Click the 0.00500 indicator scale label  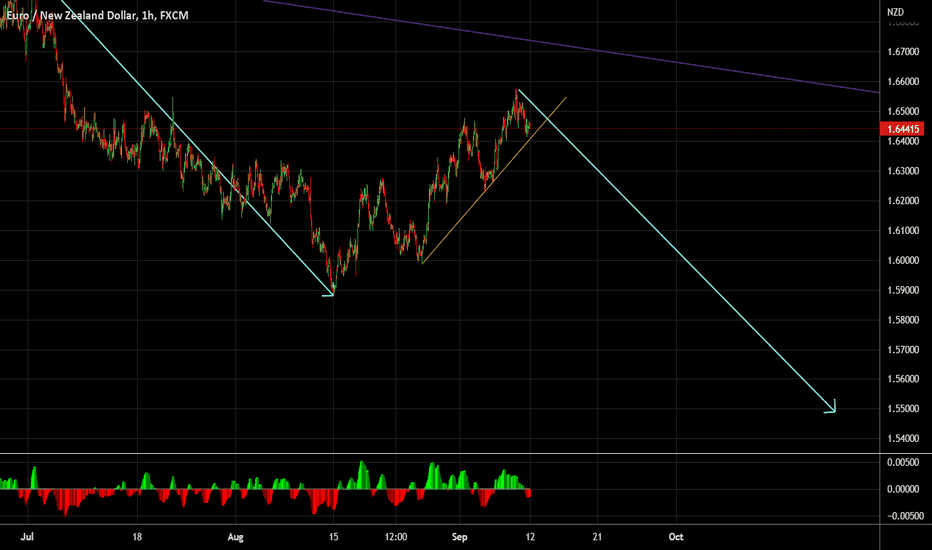pyautogui.click(x=903, y=462)
